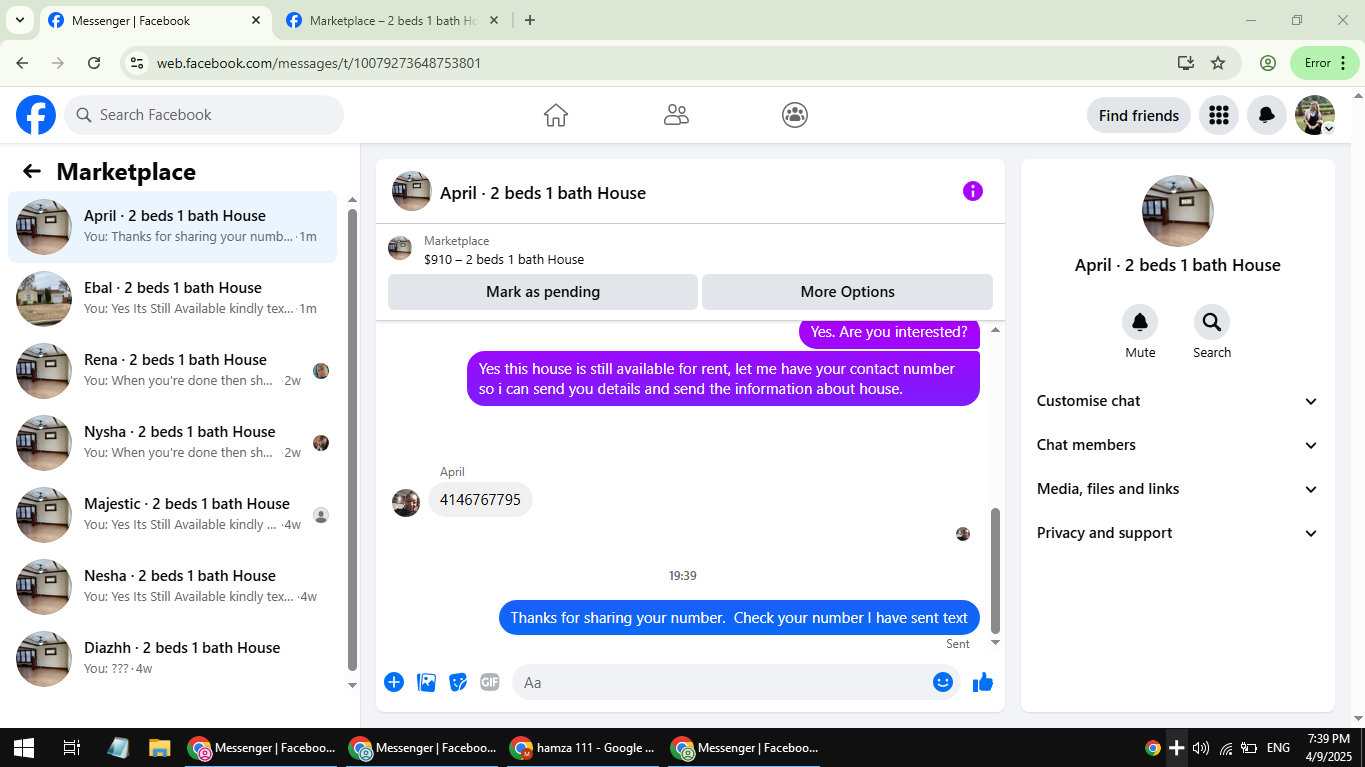Send a thumbs-up like
Screen dimensions: 1365x767
pos(983,682)
